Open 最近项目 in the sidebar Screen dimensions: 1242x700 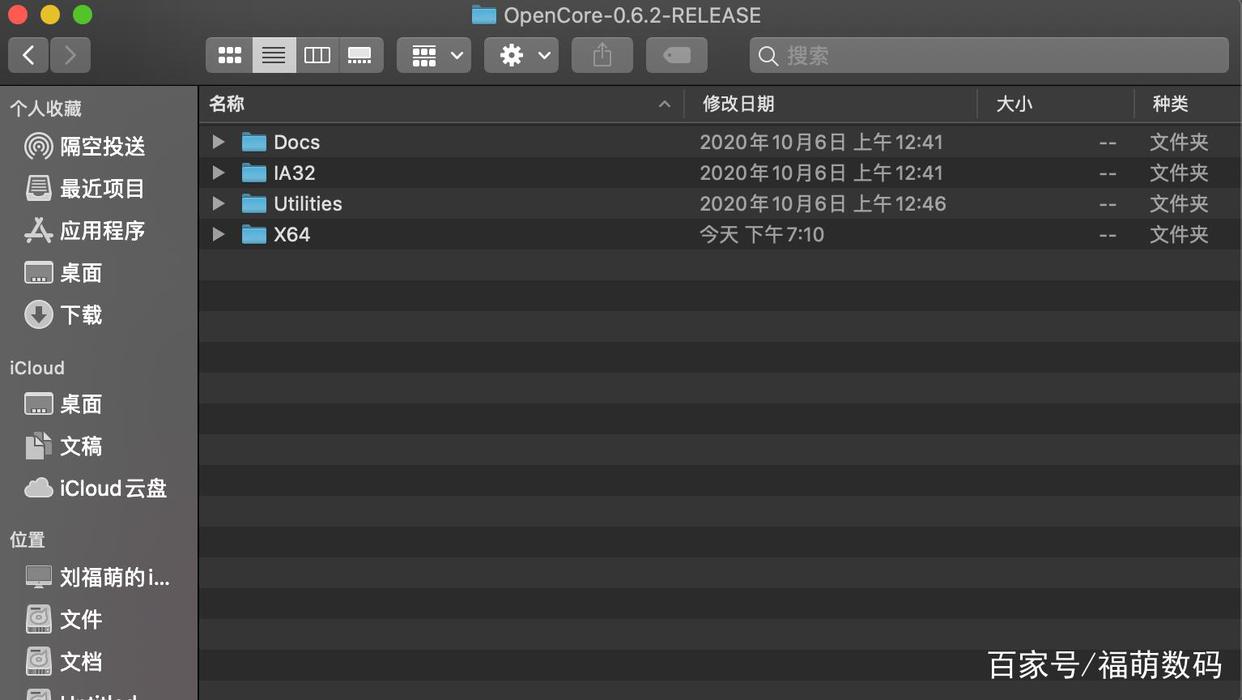pos(85,189)
